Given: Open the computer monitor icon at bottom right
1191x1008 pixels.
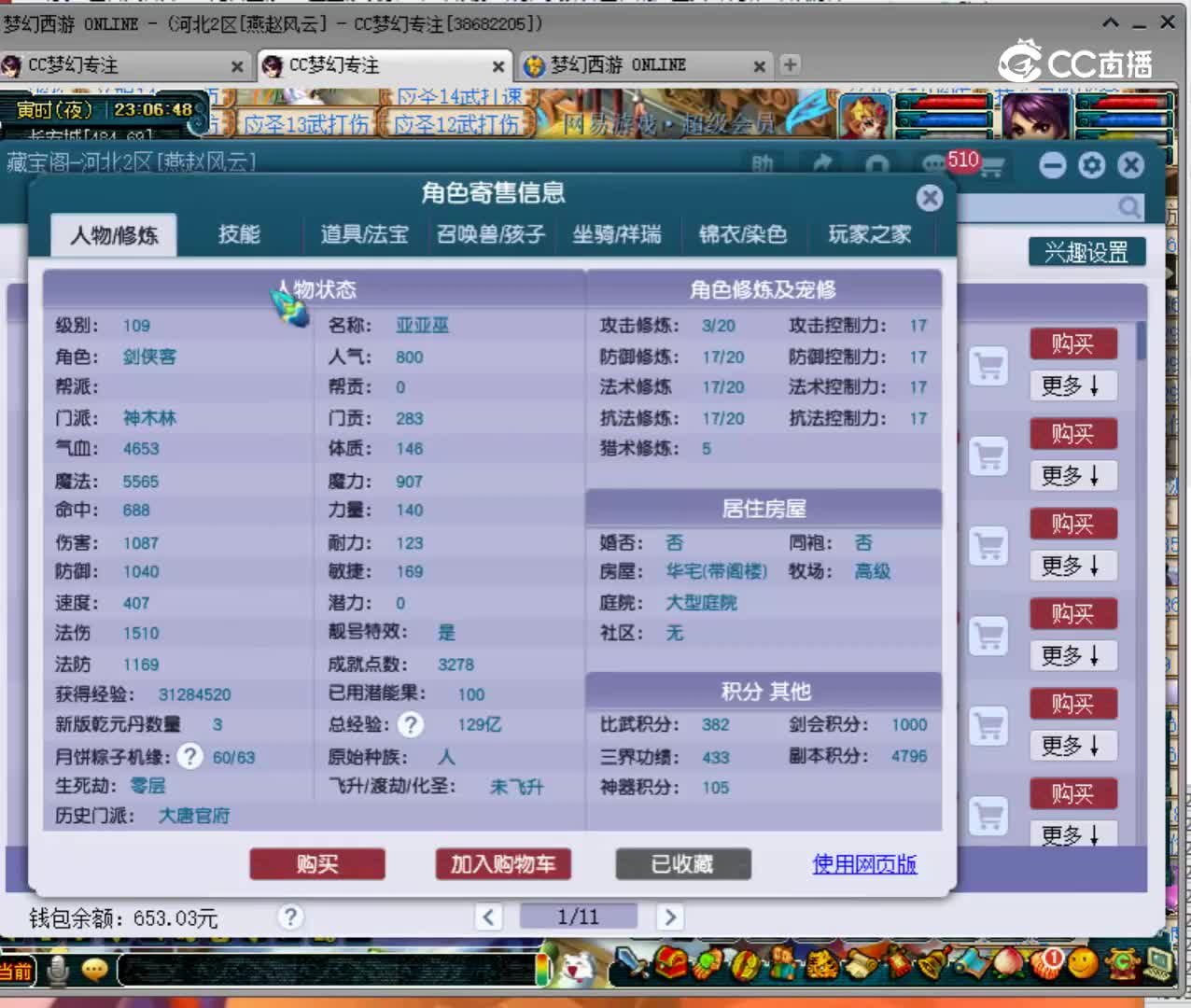Looking at the screenshot, I should [x=1158, y=962].
